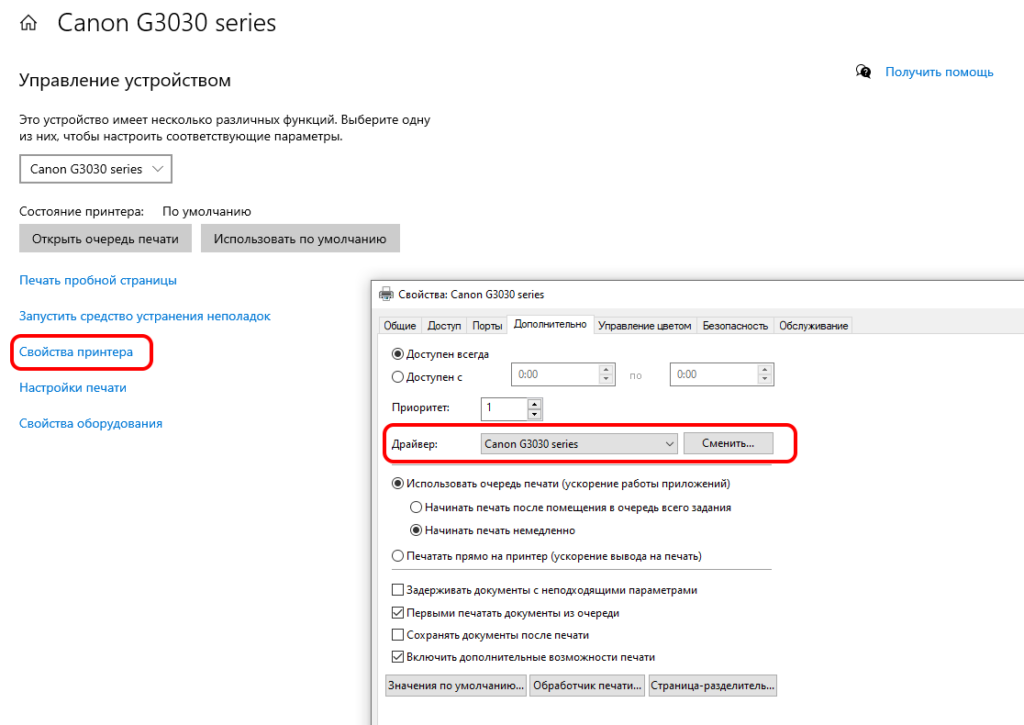Screen dimensions: 1024x725
Task: Open the Запустить средство устранения неполадок link
Action: (145, 316)
